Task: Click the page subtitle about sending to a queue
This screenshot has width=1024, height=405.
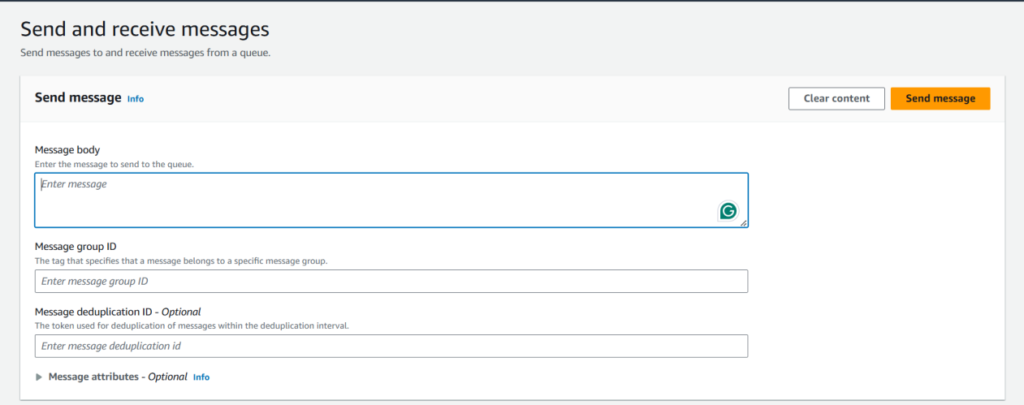Action: click(146, 52)
